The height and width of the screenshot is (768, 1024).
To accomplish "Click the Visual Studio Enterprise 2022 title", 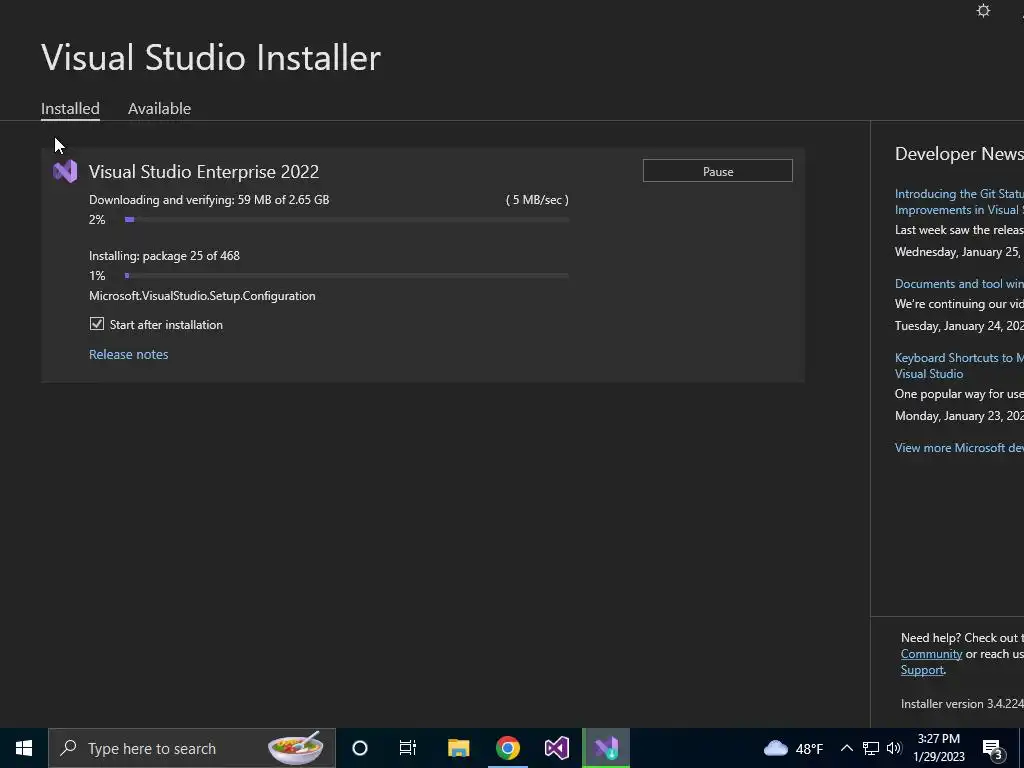I will (x=204, y=172).
